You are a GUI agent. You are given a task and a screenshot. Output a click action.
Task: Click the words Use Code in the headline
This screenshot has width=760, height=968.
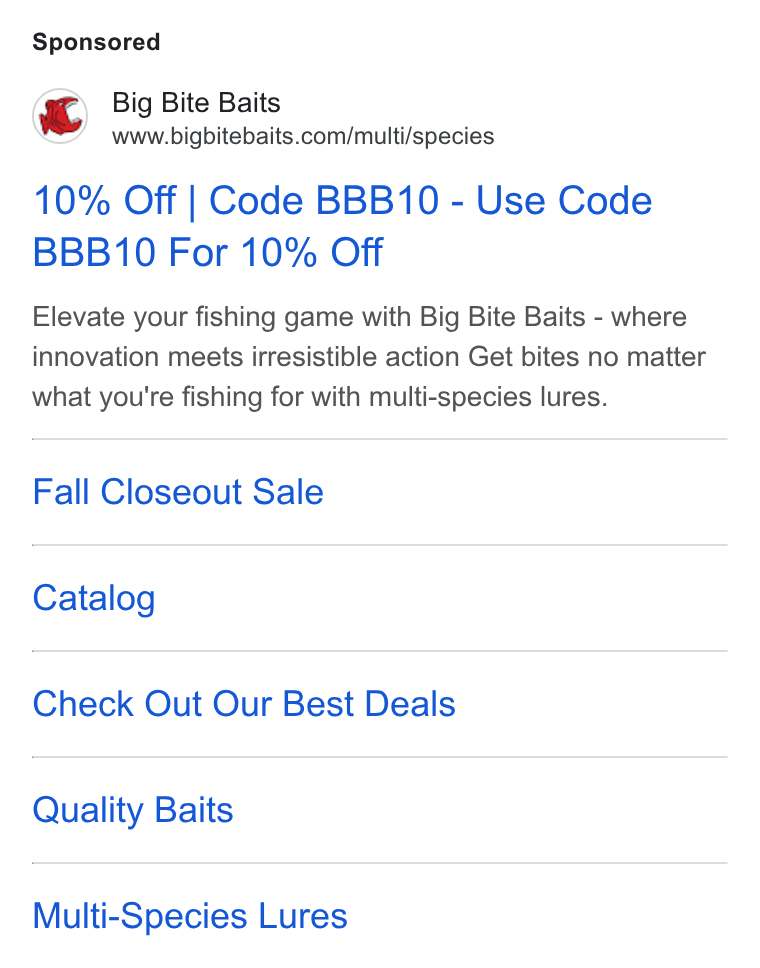point(564,201)
